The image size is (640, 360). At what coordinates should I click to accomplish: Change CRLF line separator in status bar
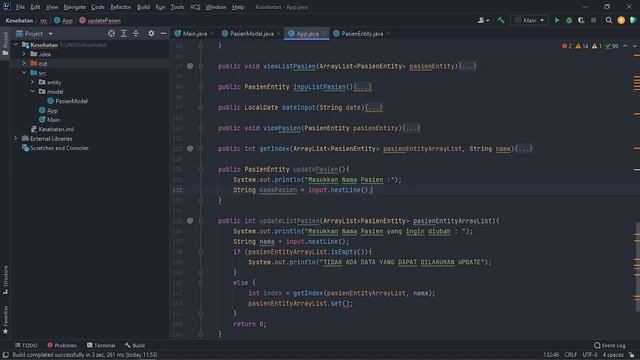coord(571,355)
